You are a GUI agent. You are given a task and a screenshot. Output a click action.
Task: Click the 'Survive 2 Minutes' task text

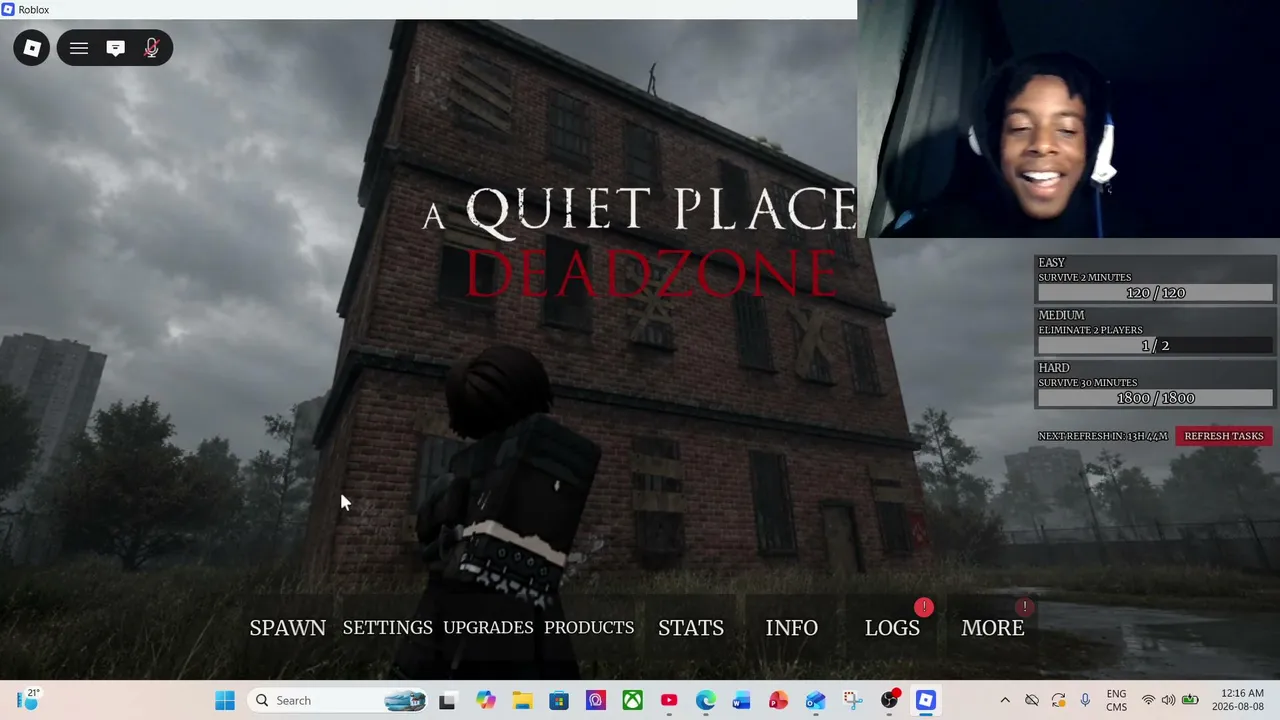point(1085,277)
